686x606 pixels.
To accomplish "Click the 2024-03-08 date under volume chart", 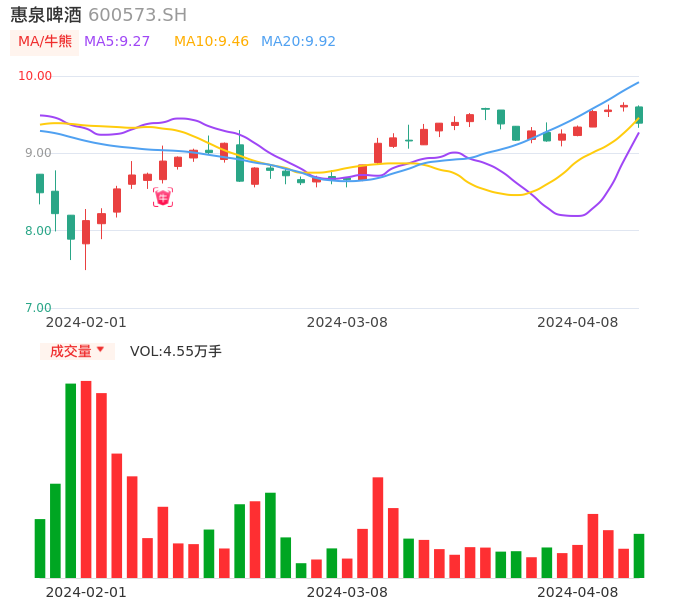I will [x=347, y=592].
